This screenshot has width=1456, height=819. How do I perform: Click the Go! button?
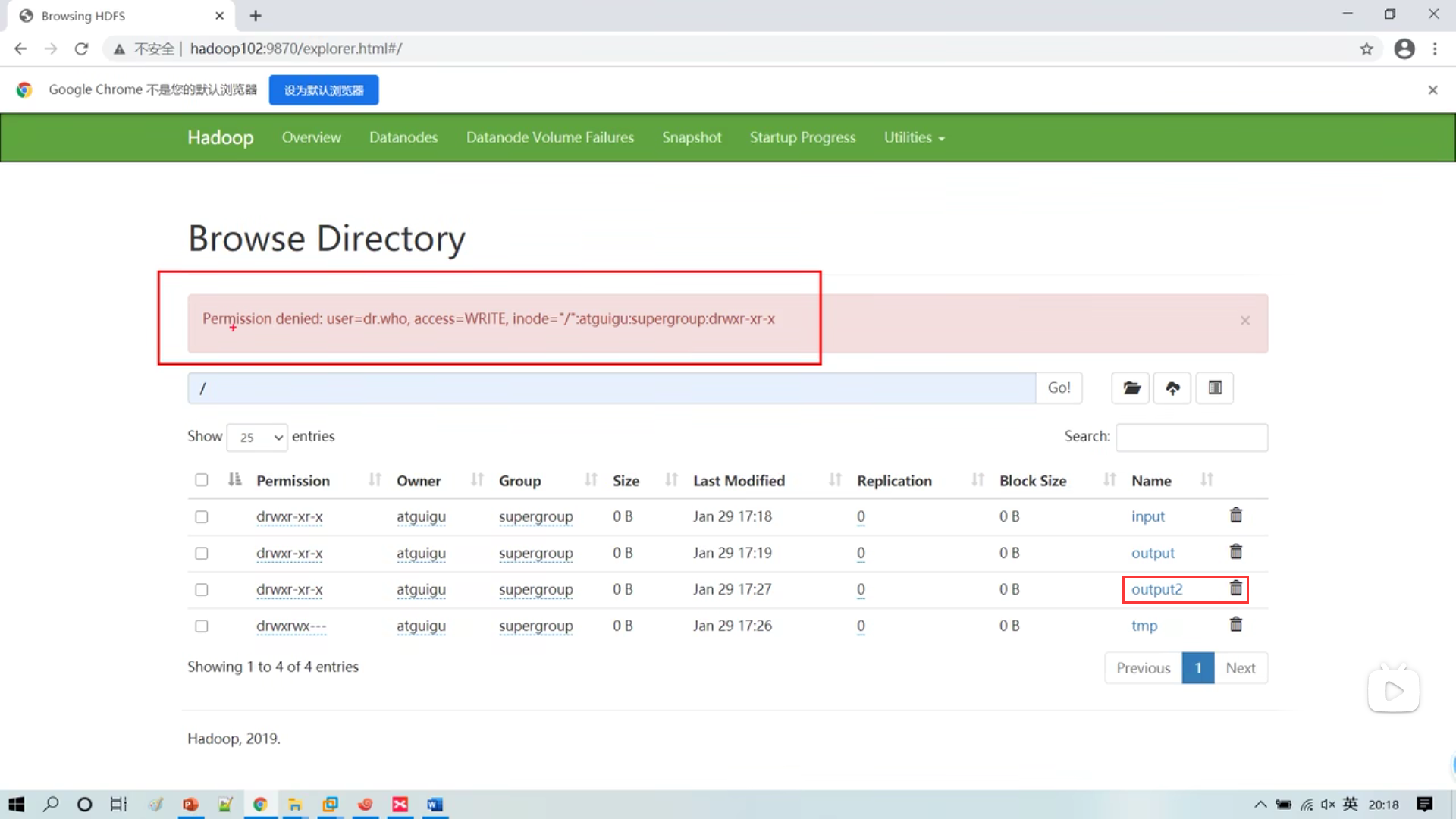(1059, 388)
